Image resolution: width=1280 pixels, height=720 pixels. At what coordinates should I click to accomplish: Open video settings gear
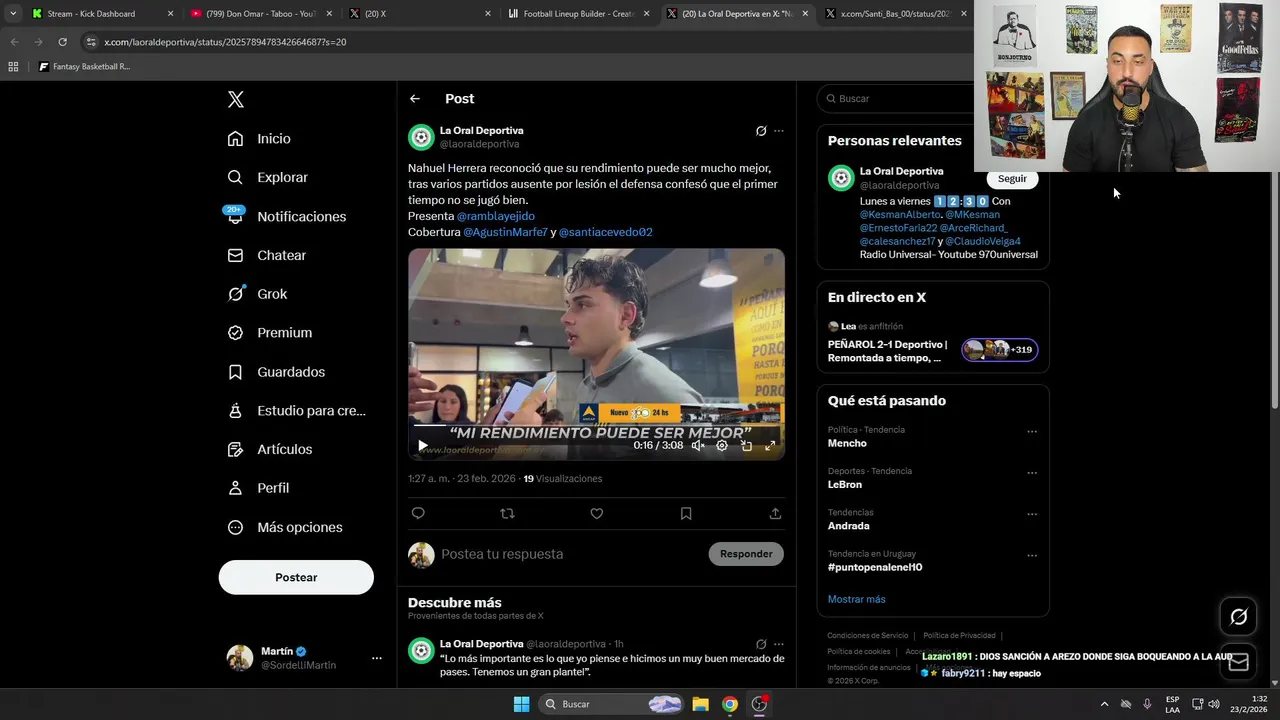click(x=722, y=446)
